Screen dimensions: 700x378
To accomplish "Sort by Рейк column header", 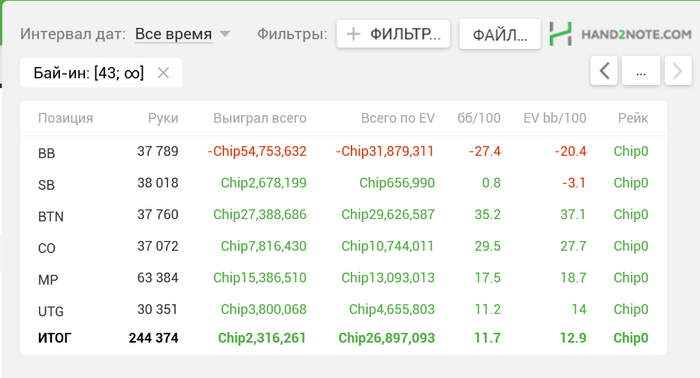I will point(633,118).
